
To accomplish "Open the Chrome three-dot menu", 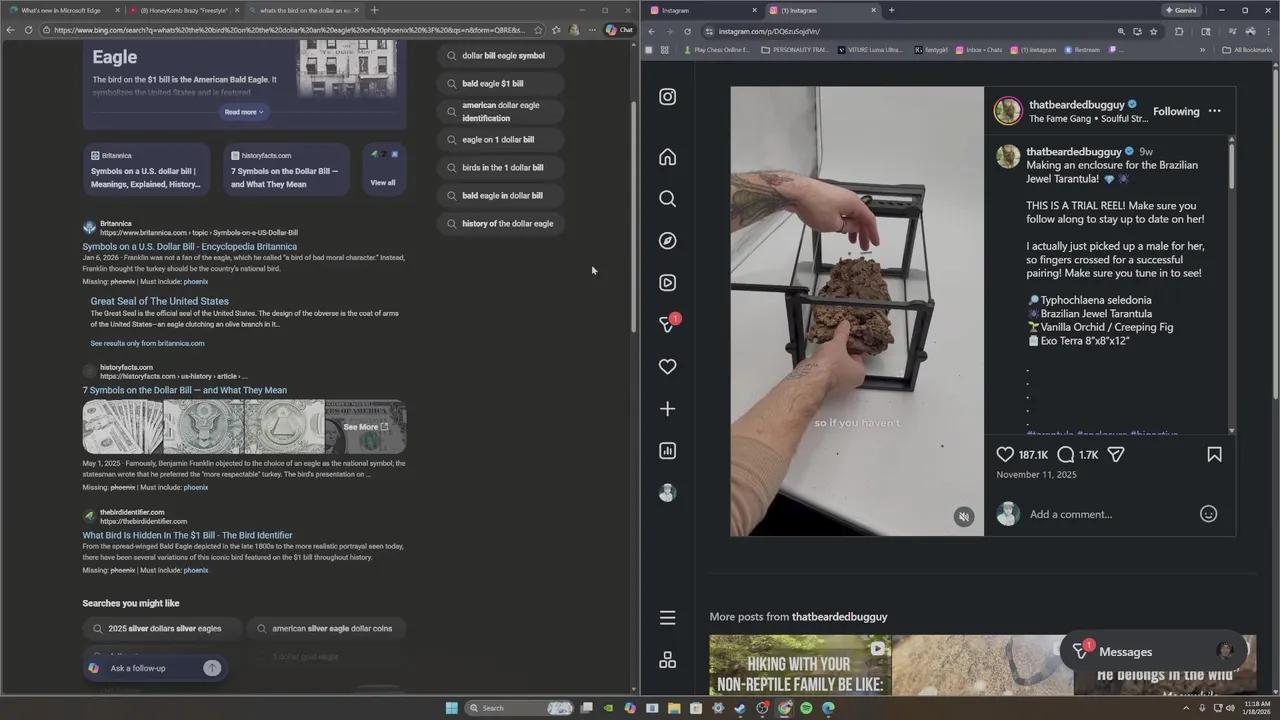I will tap(1269, 31).
